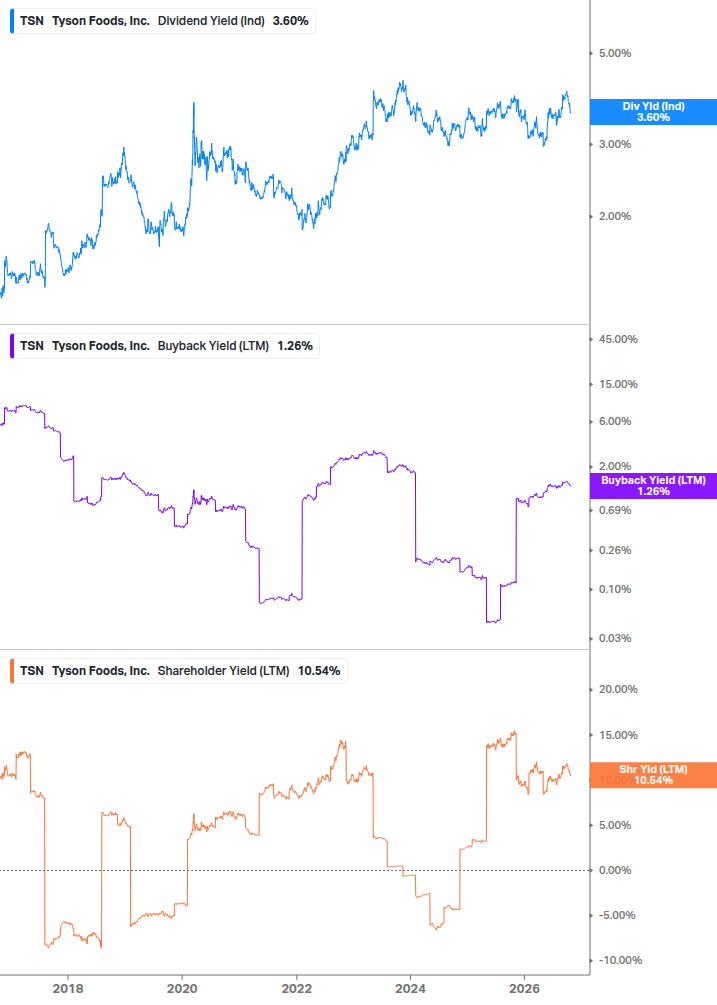Click the 2026 label on the time axis
The width and height of the screenshot is (717, 1005).
pyautogui.click(x=524, y=989)
